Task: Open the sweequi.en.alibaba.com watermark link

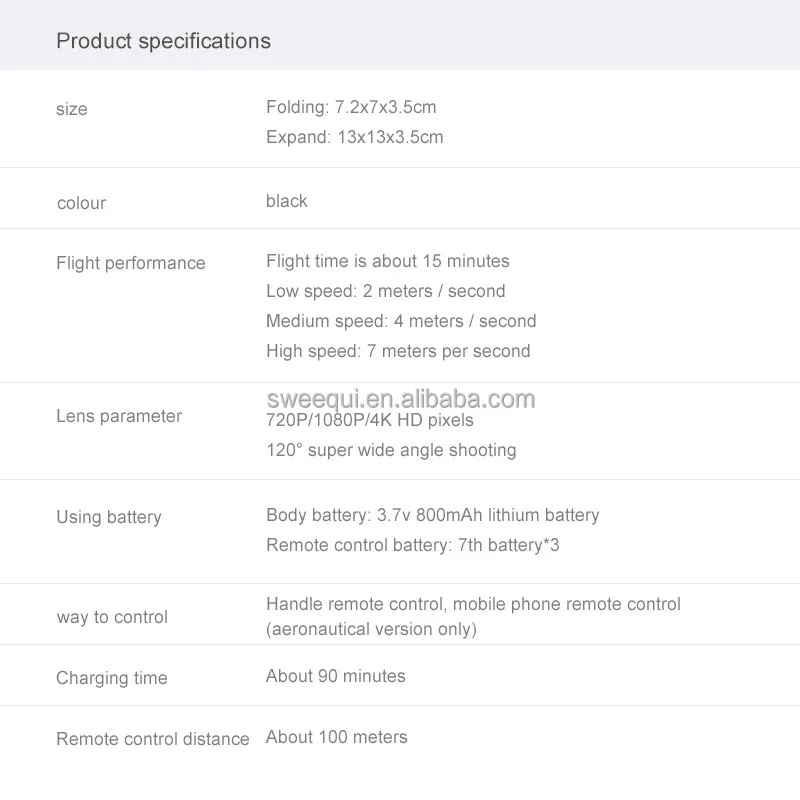Action: pos(401,399)
